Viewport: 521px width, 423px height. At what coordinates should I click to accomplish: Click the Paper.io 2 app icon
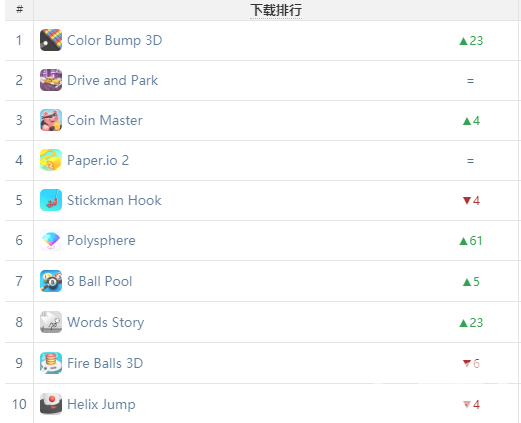pyautogui.click(x=51, y=160)
